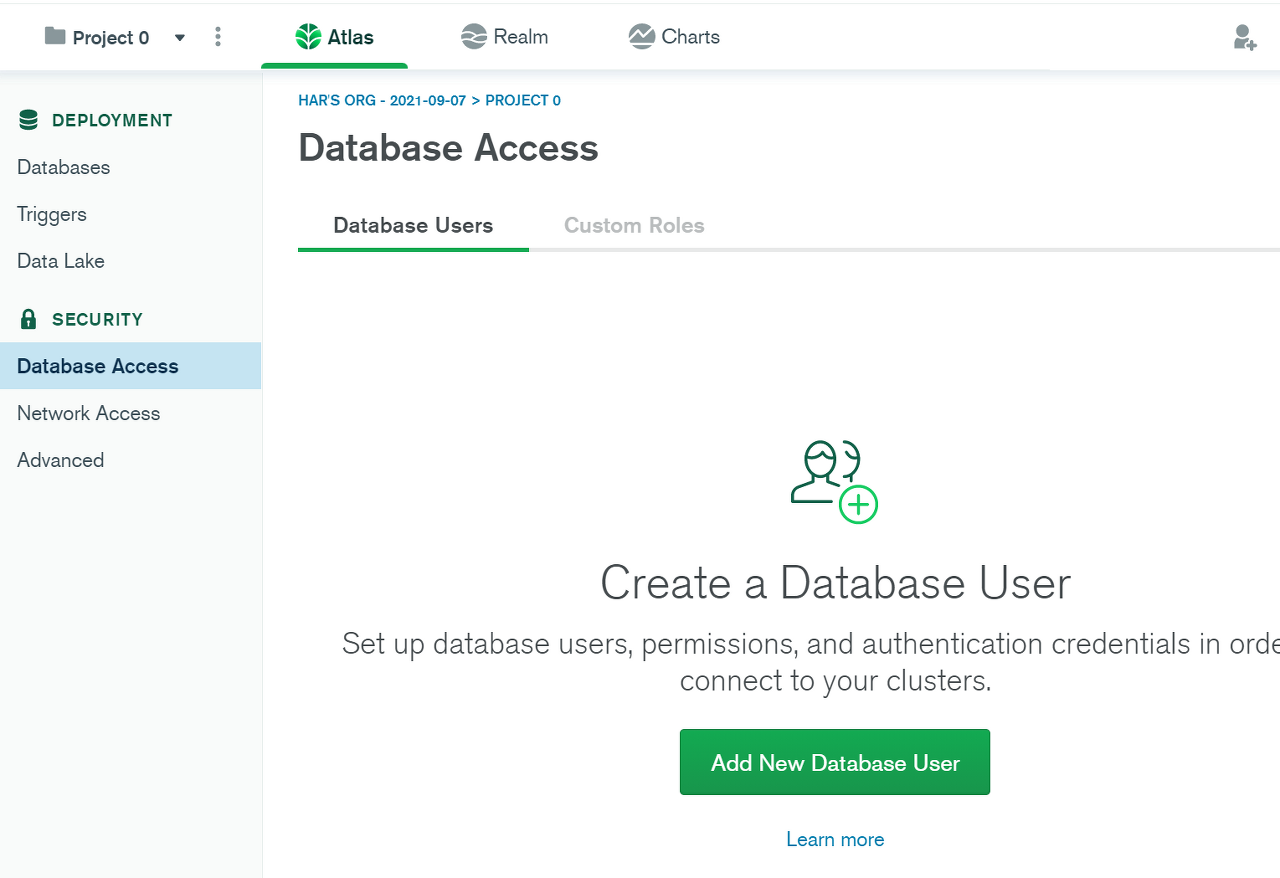This screenshot has height=878, width=1280.
Task: Open Network Access in the sidebar
Action: click(x=89, y=413)
